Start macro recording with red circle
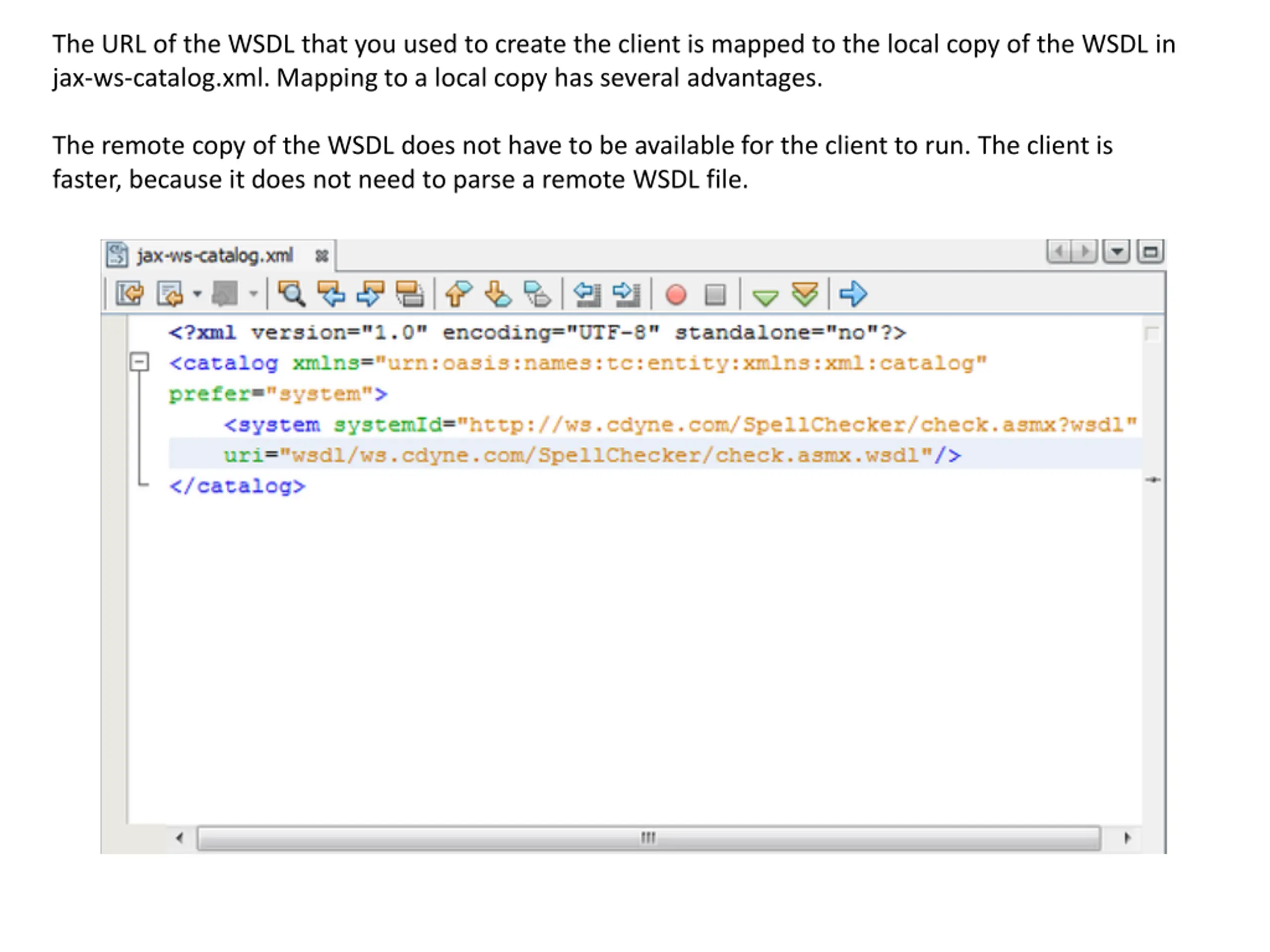Image resolution: width=1270 pixels, height=952 pixels. (x=676, y=295)
